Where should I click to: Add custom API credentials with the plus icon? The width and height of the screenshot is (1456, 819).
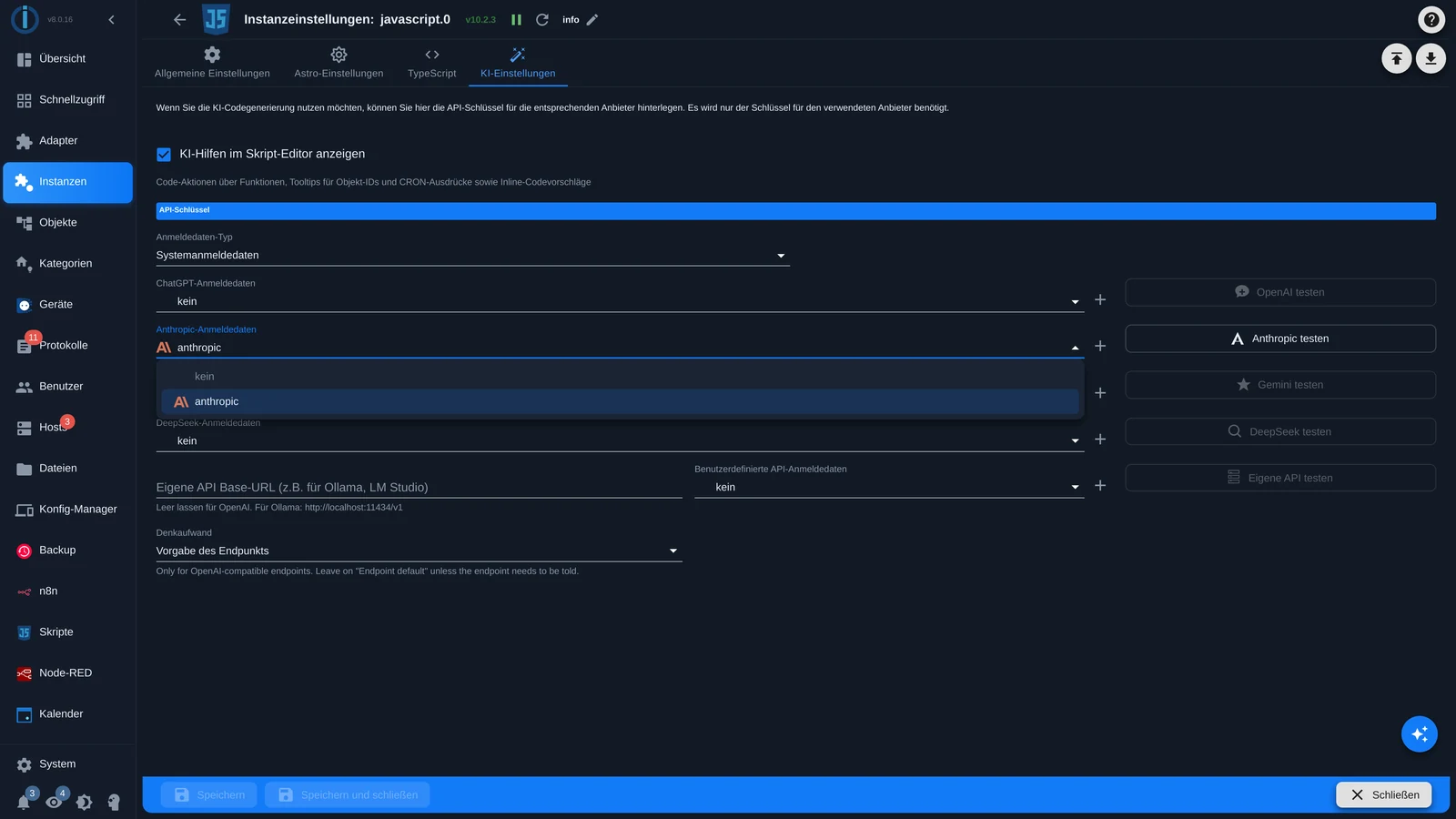click(x=1100, y=486)
